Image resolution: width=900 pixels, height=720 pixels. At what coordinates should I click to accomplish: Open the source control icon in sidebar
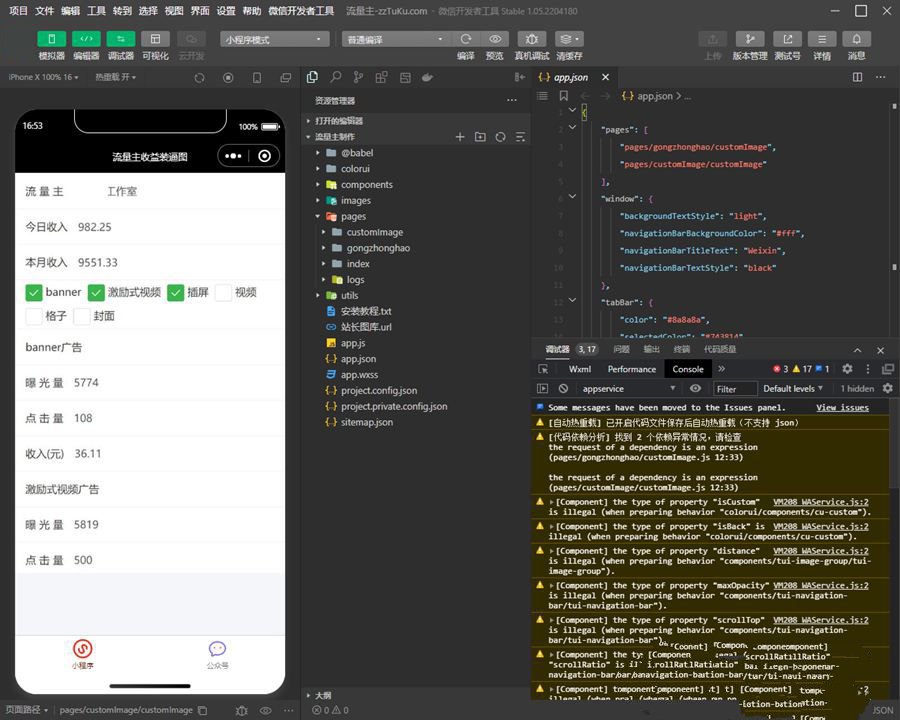[358, 77]
